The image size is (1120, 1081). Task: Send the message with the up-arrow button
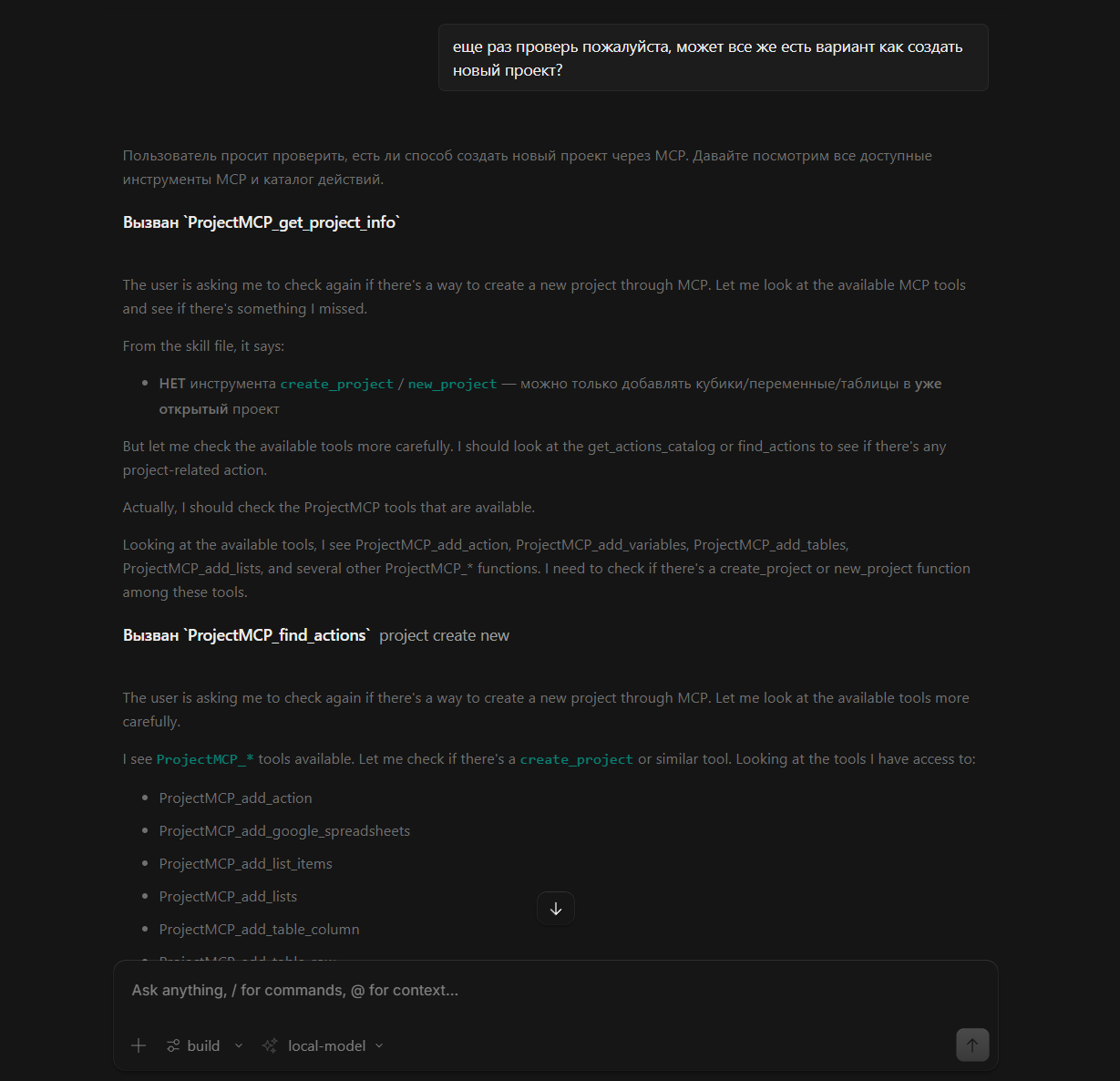(x=972, y=1045)
